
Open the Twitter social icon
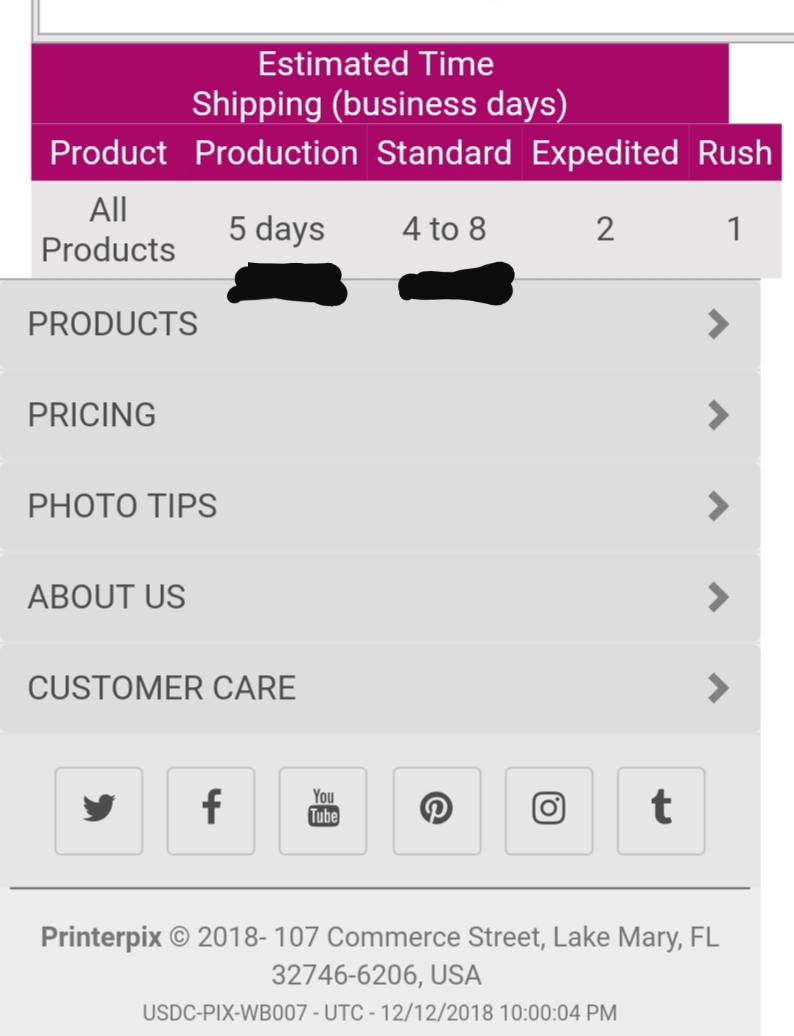click(98, 810)
